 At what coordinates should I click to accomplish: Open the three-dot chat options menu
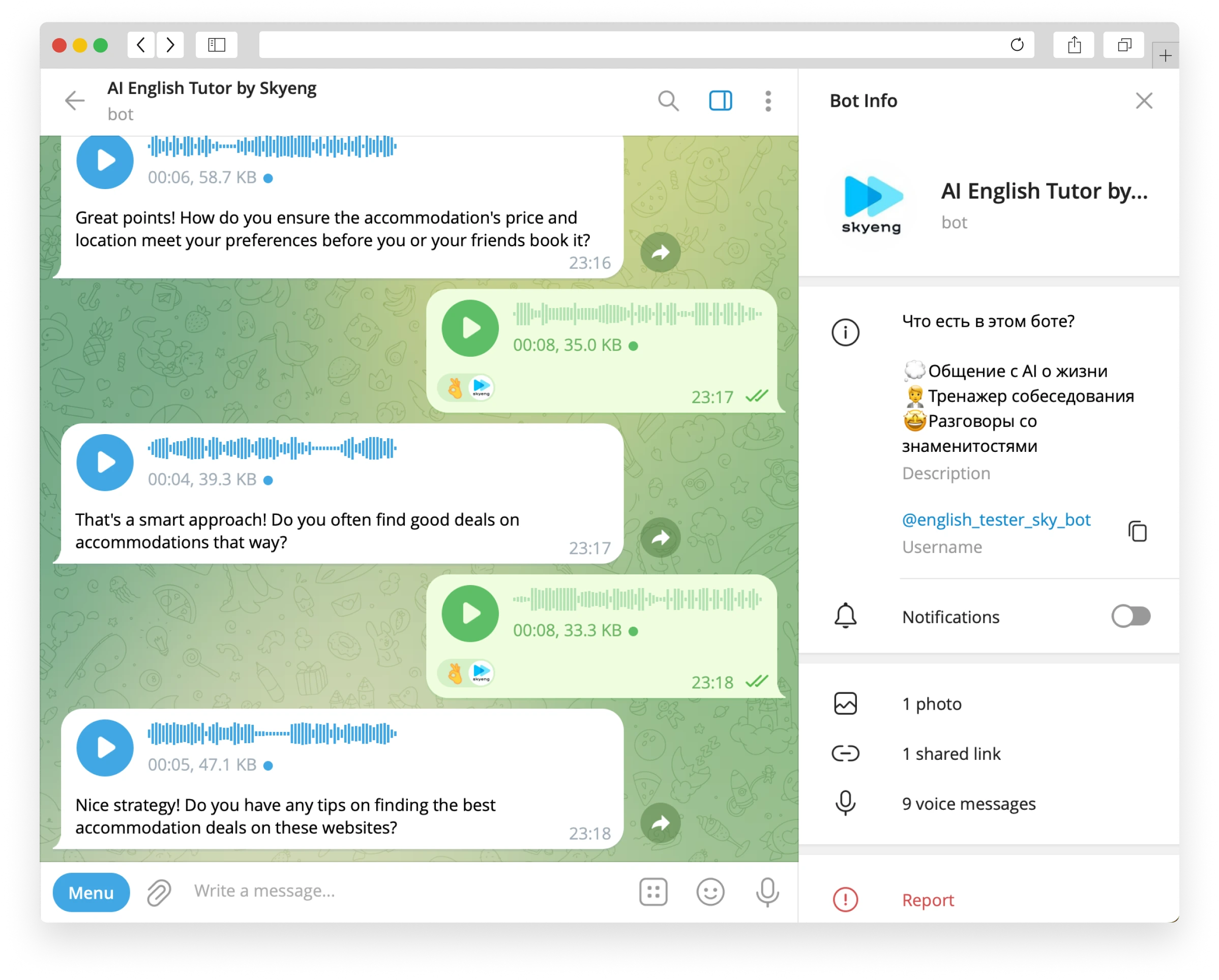coord(768,101)
